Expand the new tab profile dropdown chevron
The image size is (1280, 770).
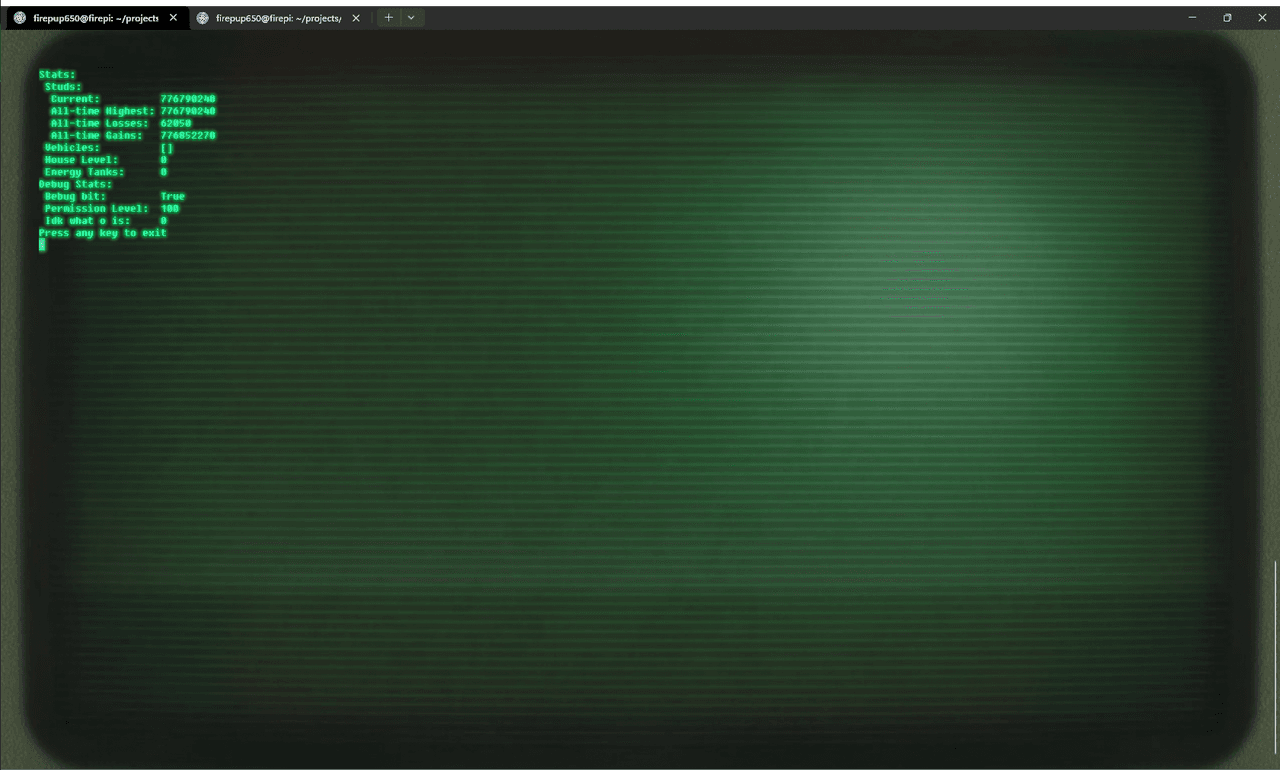(411, 18)
